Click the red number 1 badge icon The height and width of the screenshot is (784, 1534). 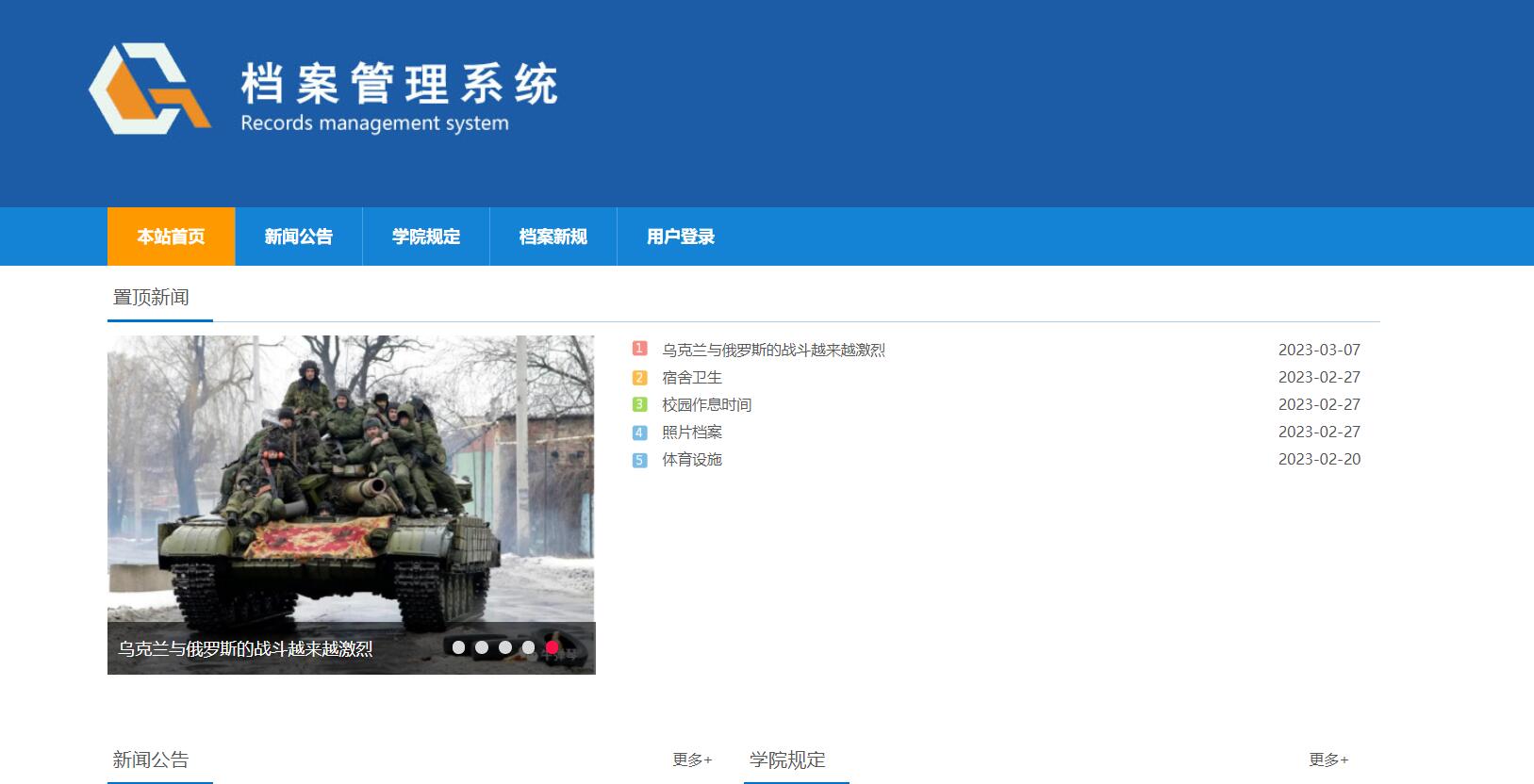639,349
